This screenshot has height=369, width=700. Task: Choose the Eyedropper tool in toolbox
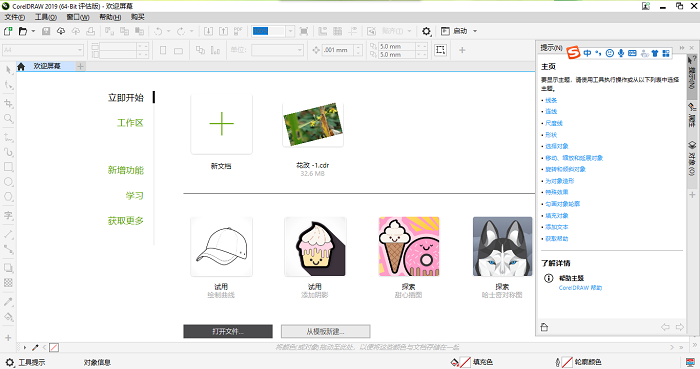8,302
